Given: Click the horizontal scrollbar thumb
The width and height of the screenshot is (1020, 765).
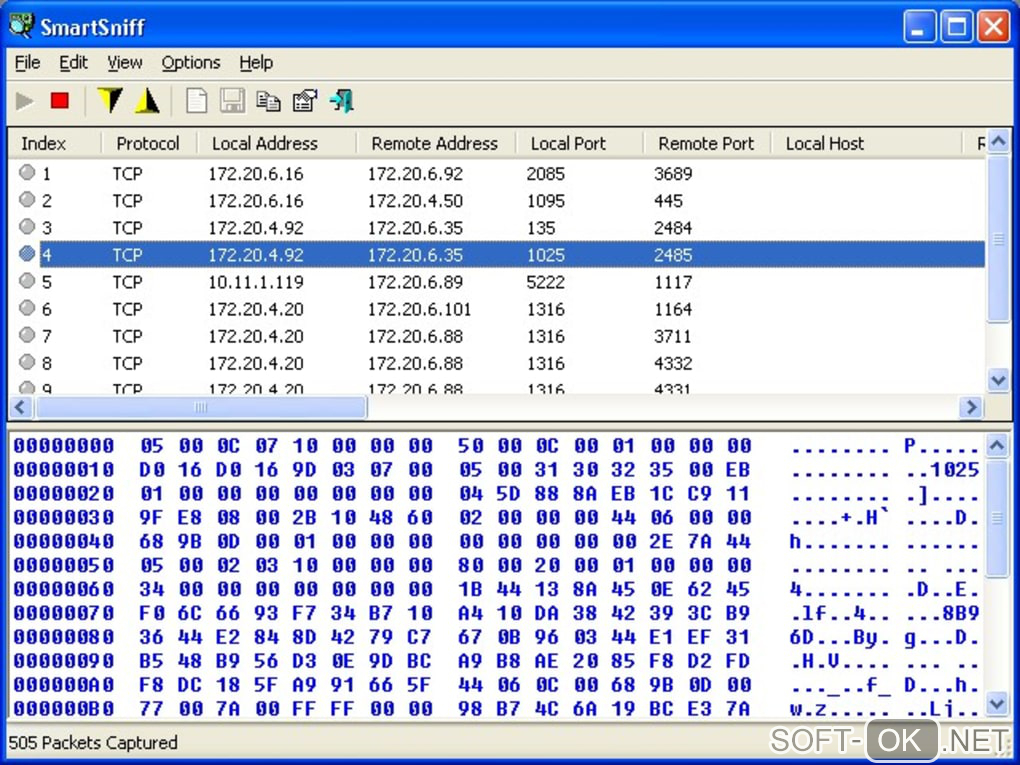Looking at the screenshot, I should tap(201, 407).
